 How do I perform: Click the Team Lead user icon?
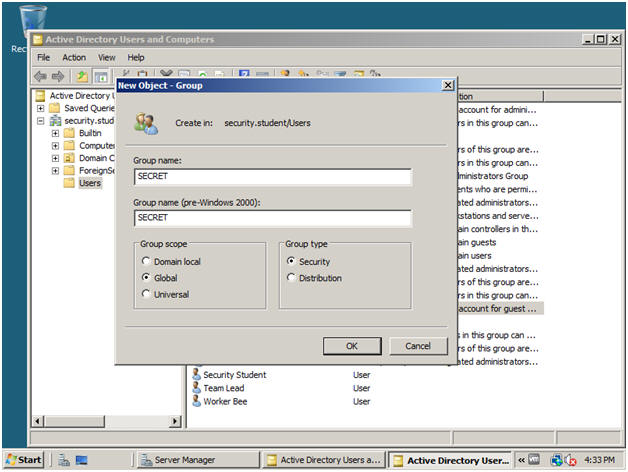click(x=196, y=387)
